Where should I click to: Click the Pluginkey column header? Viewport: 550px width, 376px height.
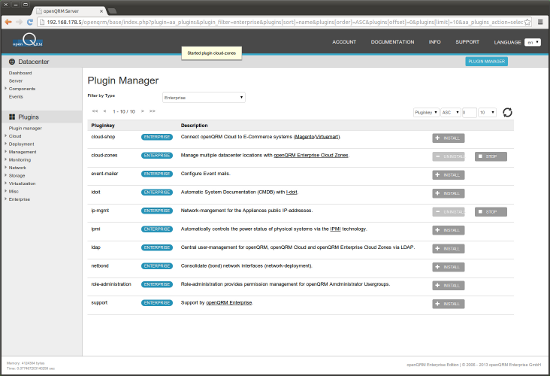103,125
